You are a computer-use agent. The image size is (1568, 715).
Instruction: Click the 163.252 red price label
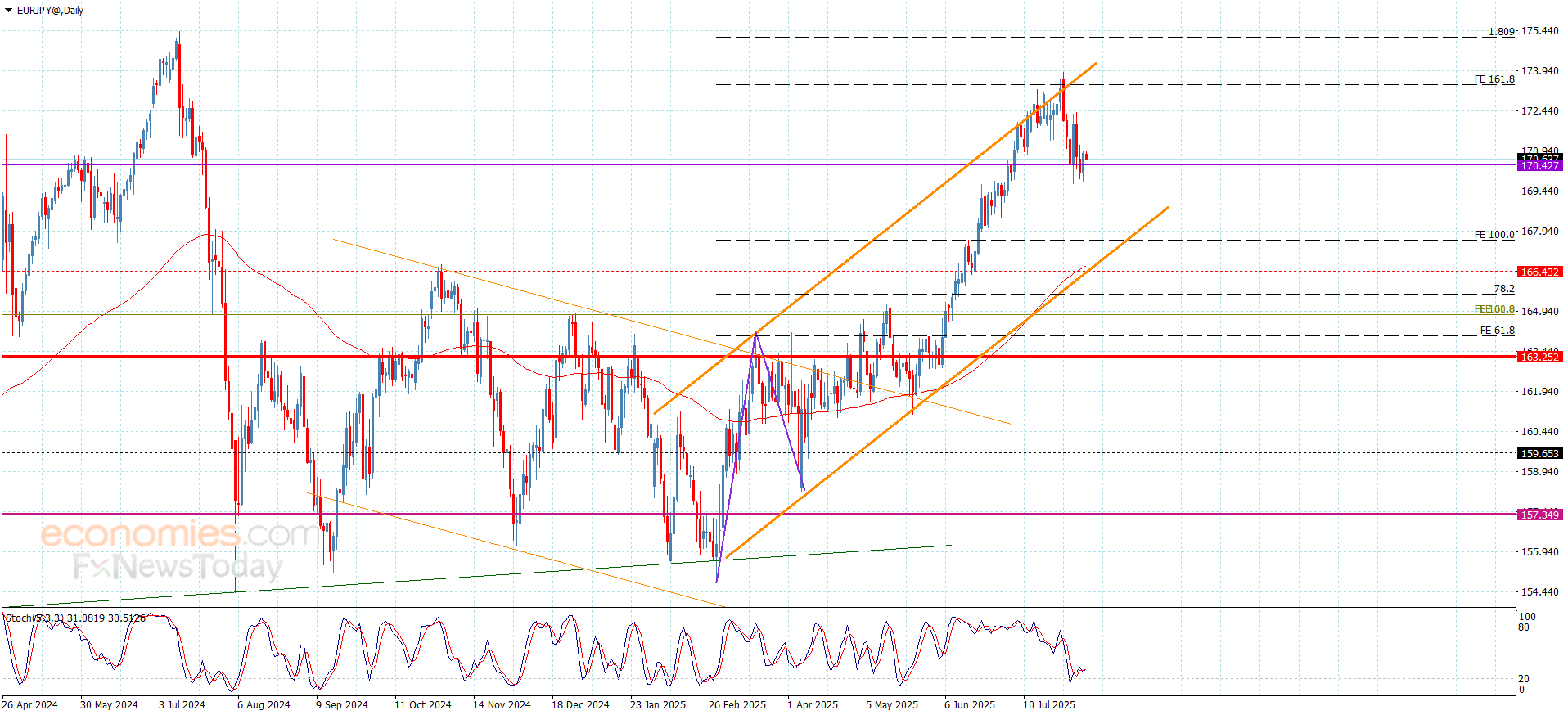[1539, 357]
